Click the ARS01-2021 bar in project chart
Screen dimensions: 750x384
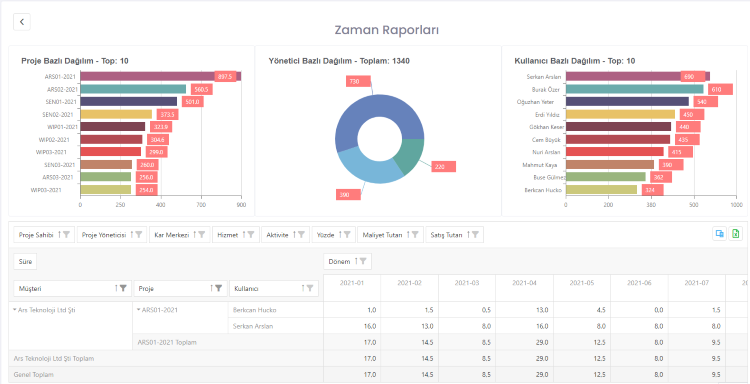(x=160, y=77)
